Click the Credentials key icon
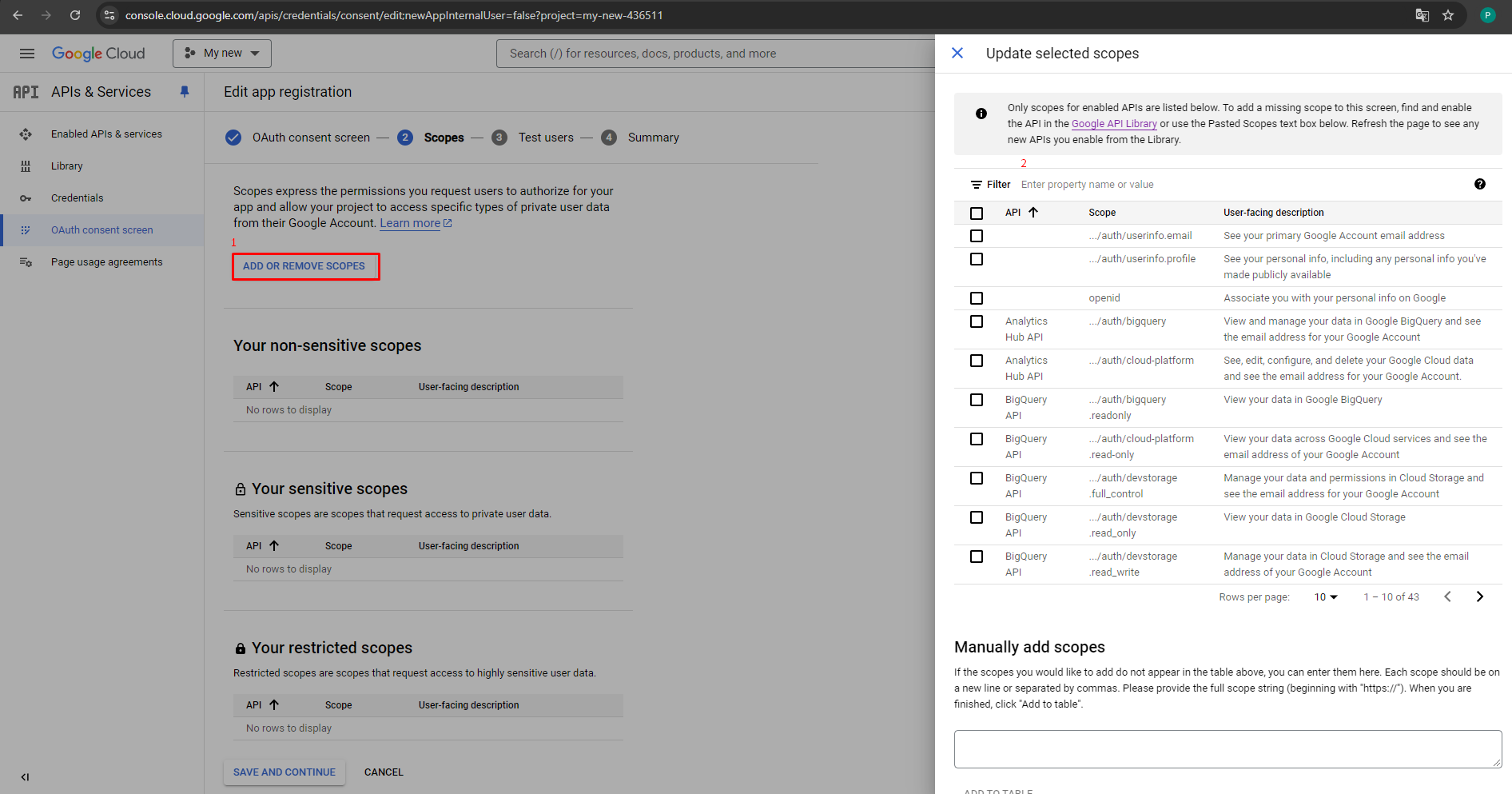Image resolution: width=1512 pixels, height=794 pixels. click(26, 198)
